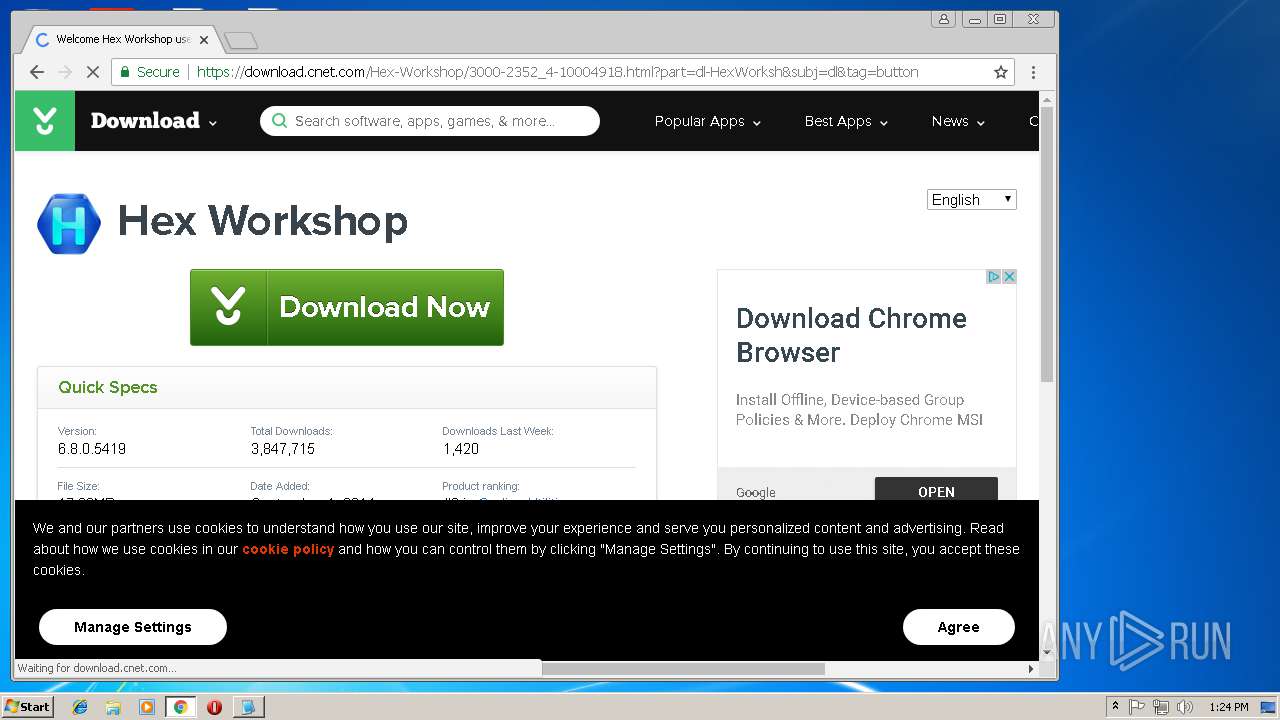
Task: Open the Chrome user profile icon
Action: click(943, 19)
